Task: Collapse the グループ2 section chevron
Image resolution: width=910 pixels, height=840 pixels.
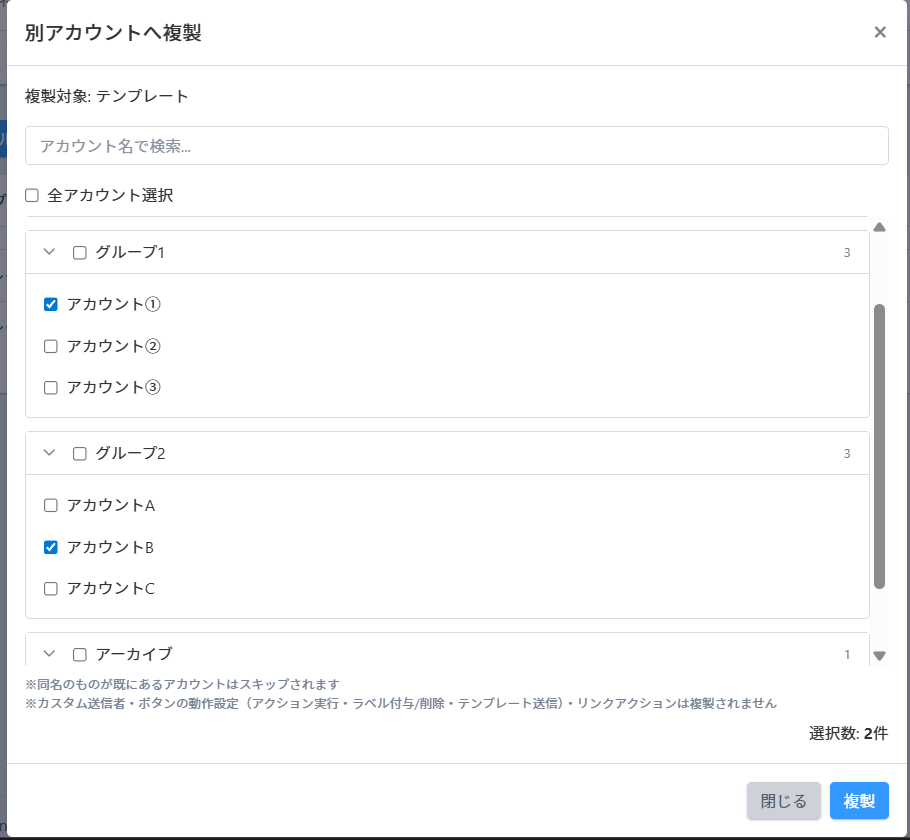Action: tap(49, 453)
